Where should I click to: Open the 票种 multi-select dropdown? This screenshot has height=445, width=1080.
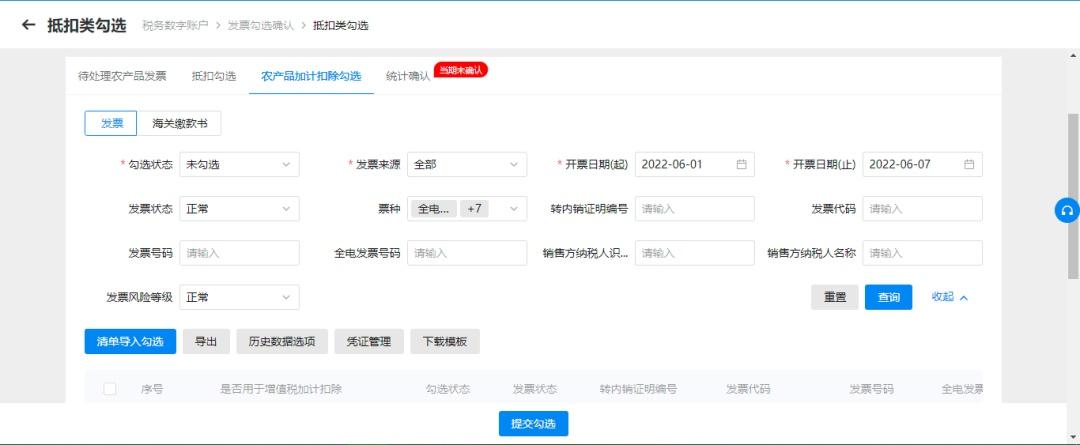(466, 209)
